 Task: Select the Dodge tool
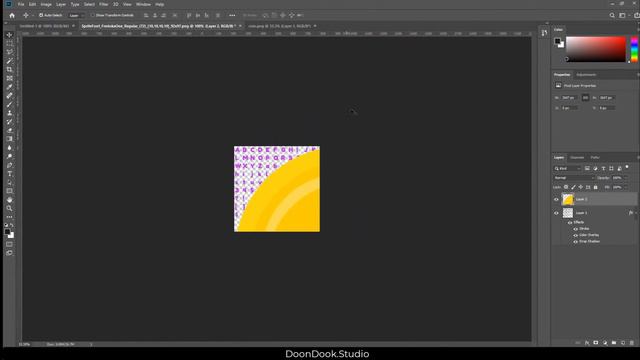(9, 156)
